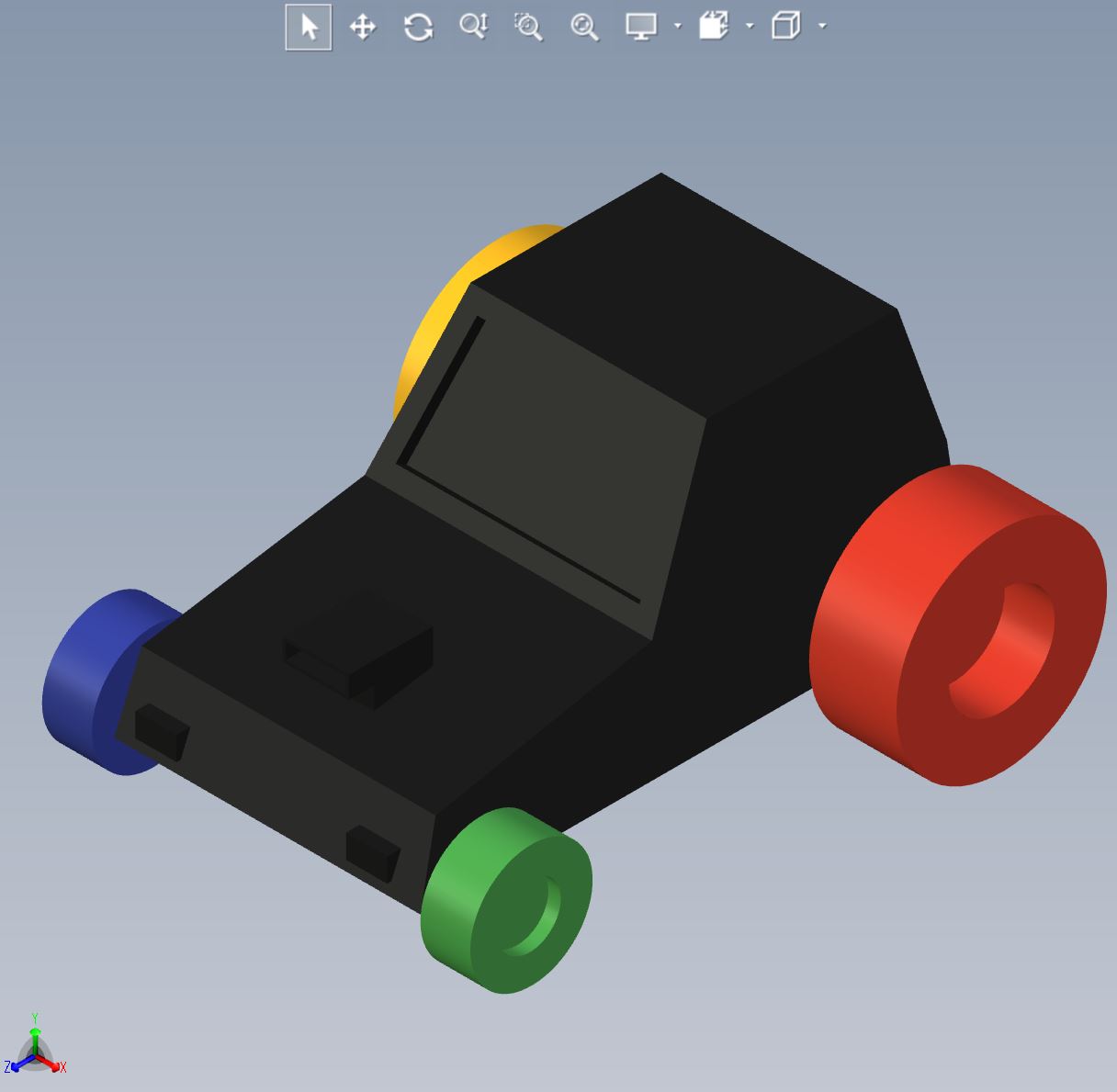
Task: Pick the Zoom in/out tool
Action: point(474,27)
